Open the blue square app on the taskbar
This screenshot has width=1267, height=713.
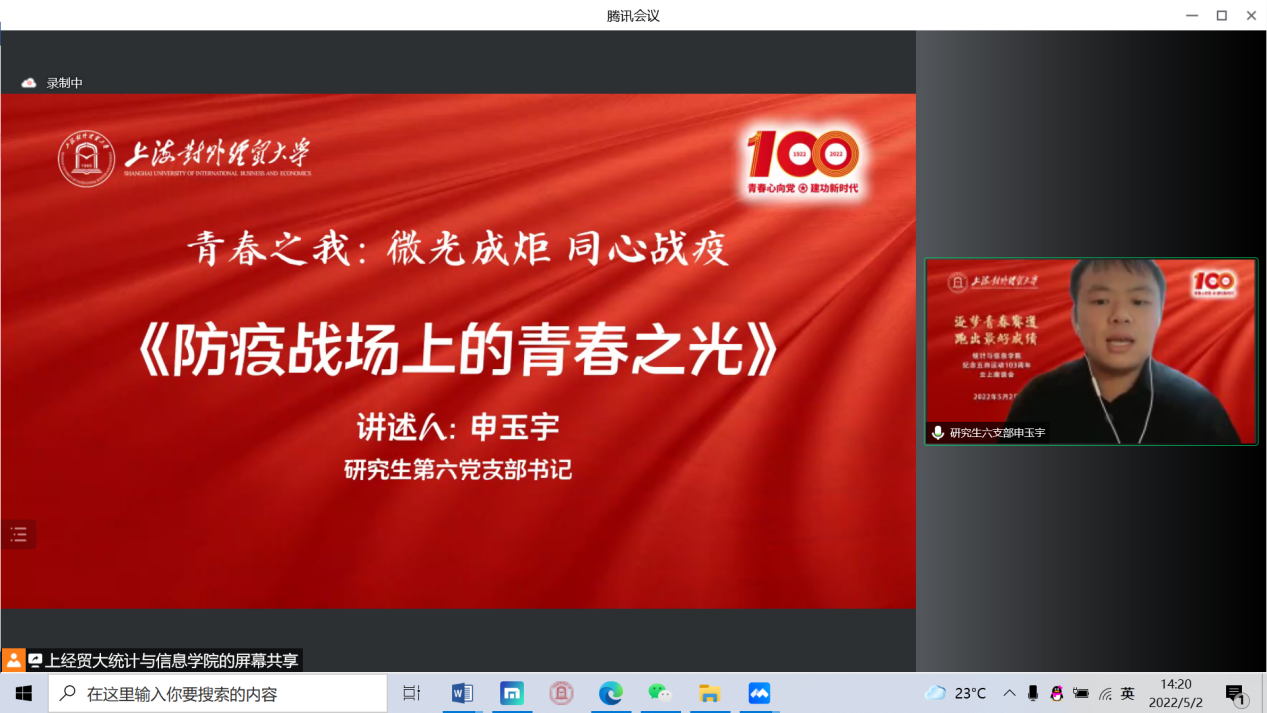click(512, 693)
